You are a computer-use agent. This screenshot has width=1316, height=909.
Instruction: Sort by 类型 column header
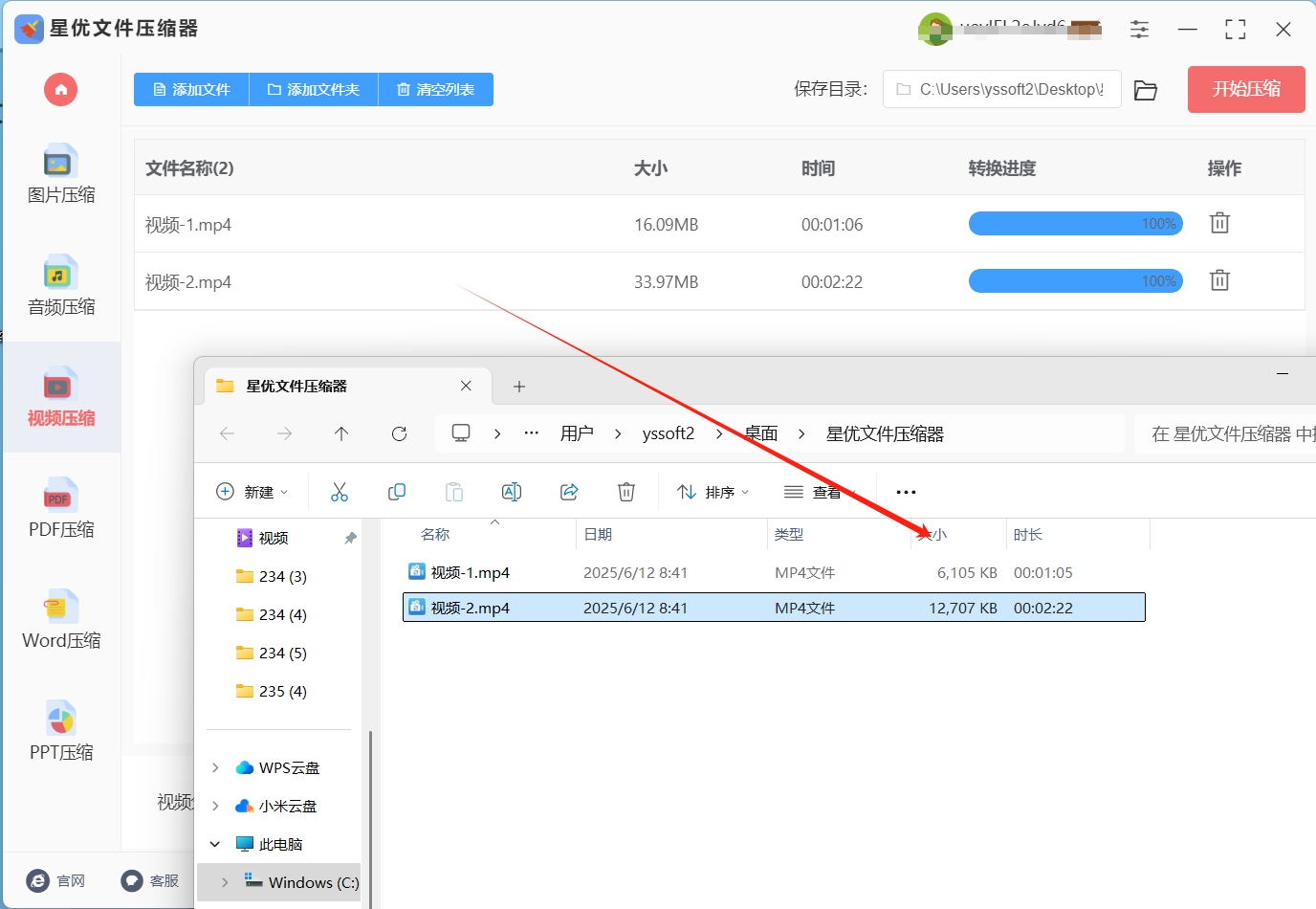(x=789, y=534)
